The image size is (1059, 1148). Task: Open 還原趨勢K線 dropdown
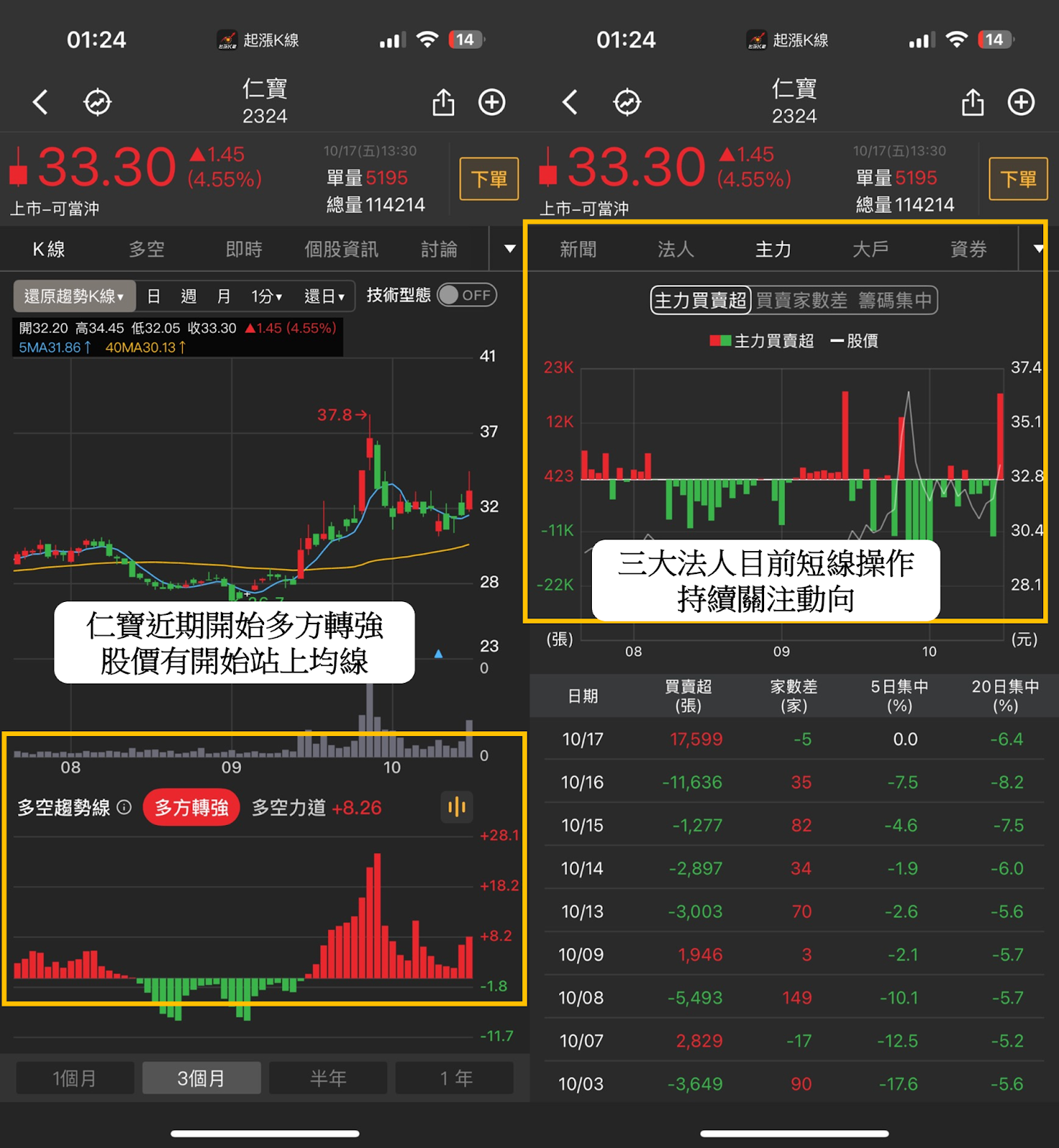coord(75,296)
